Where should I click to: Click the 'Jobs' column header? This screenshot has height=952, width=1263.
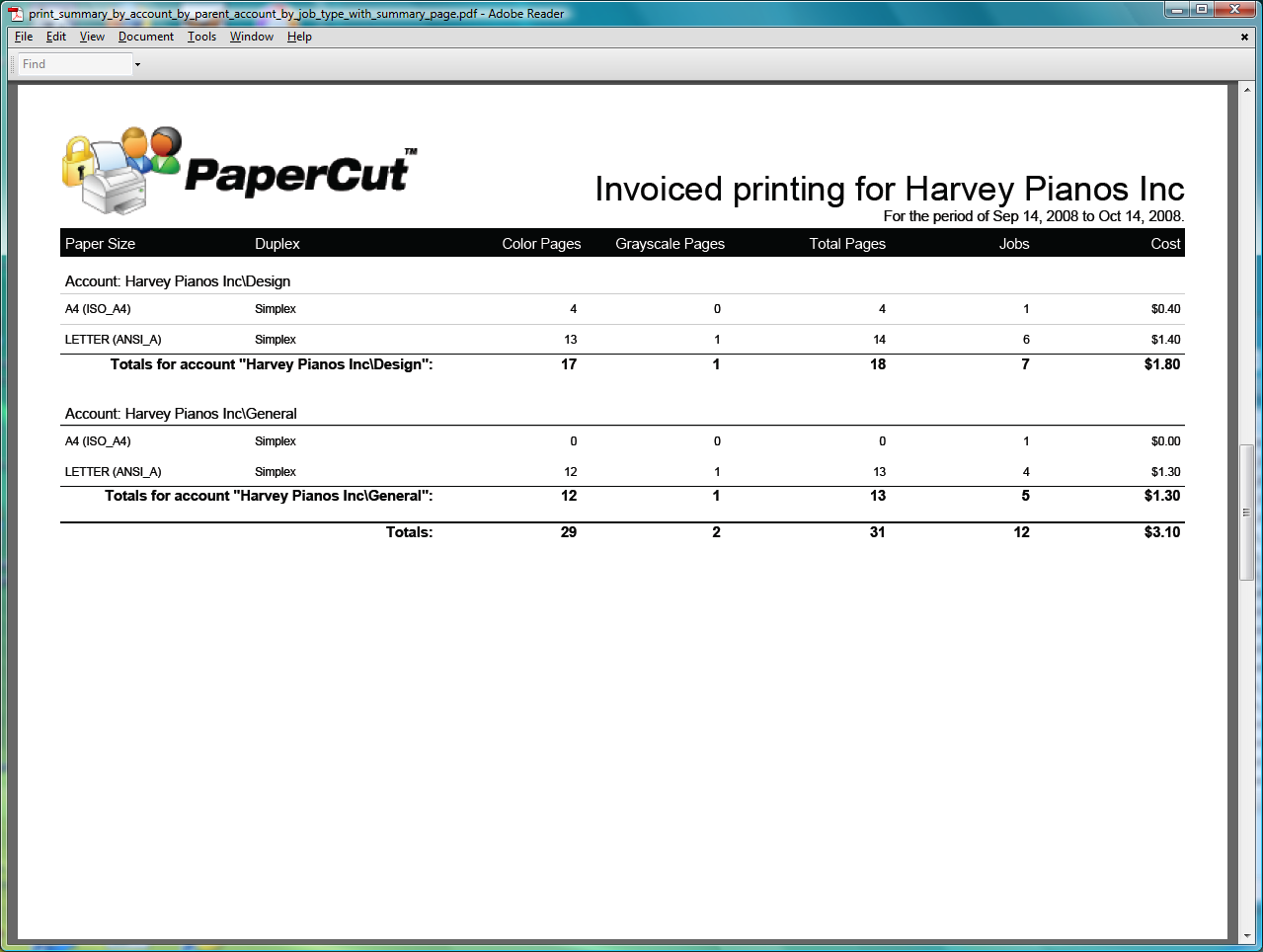1014,244
